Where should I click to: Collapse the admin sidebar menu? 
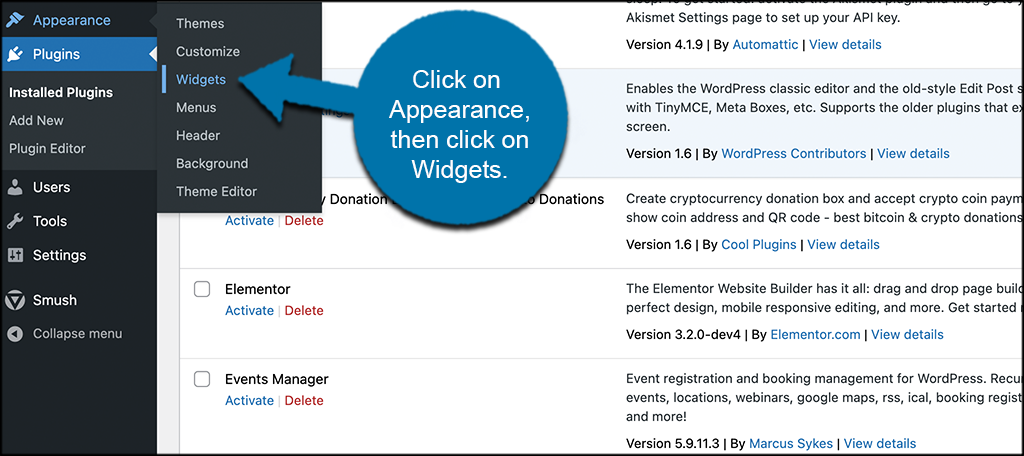coord(78,334)
